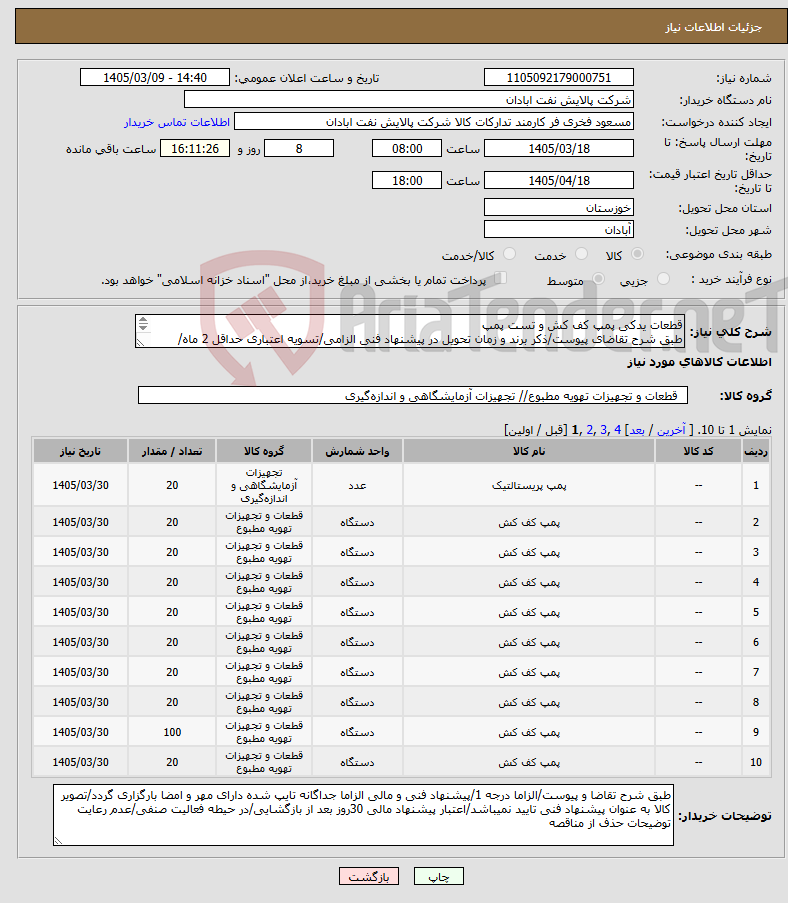Click the goods group field (گروه کالا)

412,395
